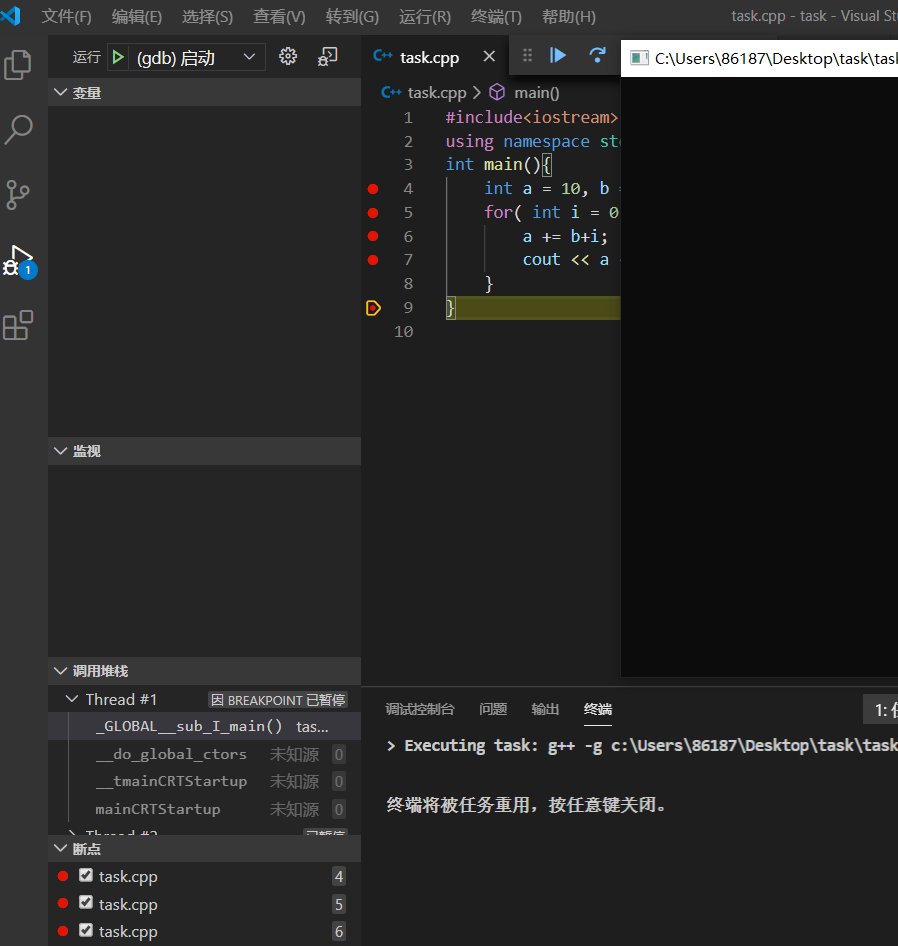
Task: Switch to the 问题 panel tab
Action: pyautogui.click(x=493, y=709)
